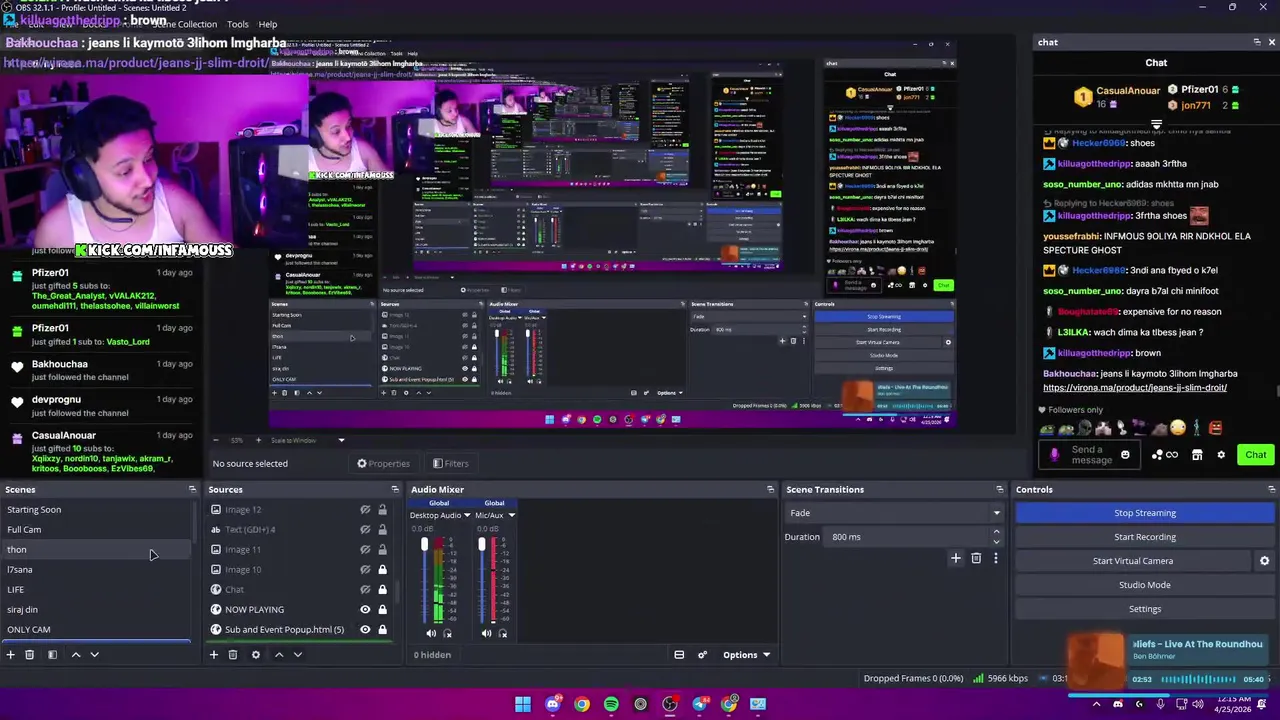Move source down arrow in Sources toolbar
The image size is (1280, 720).
[298, 655]
